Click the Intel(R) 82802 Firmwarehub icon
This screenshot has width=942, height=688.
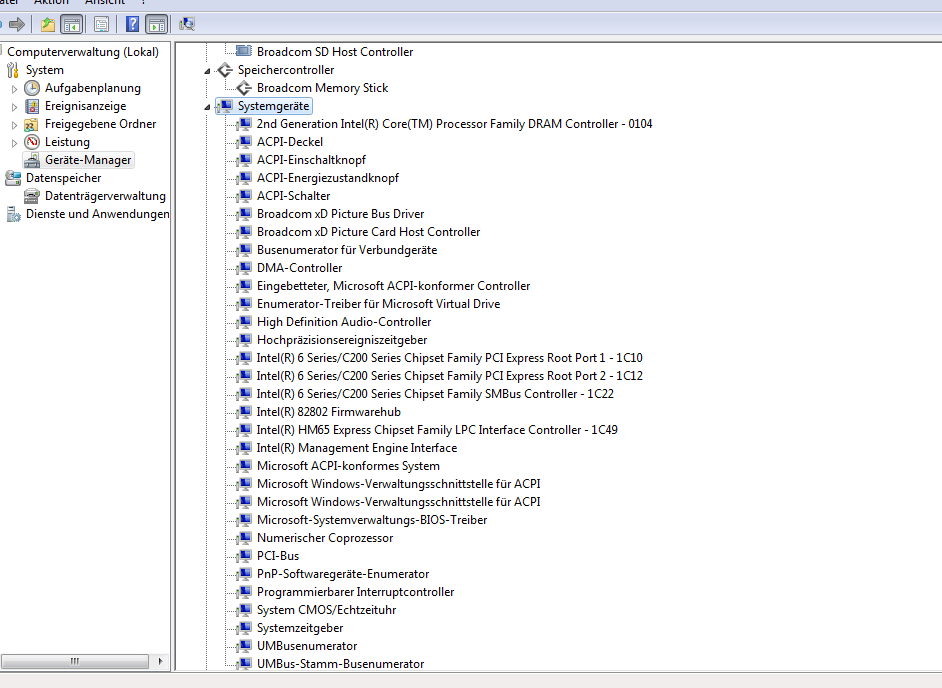click(x=243, y=412)
